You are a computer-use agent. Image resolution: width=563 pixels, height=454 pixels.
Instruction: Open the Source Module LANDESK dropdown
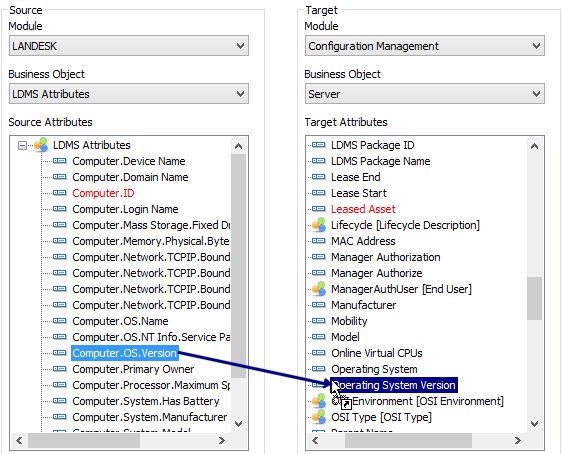pyautogui.click(x=129, y=46)
